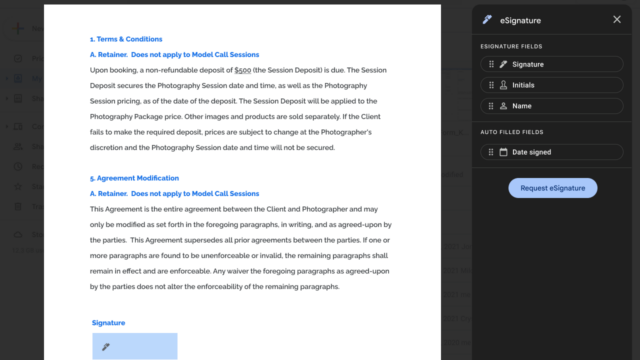Screen dimensions: 640x360
Task: Click the dimmed Recent clock icon in sidebar
Action: tap(18, 167)
